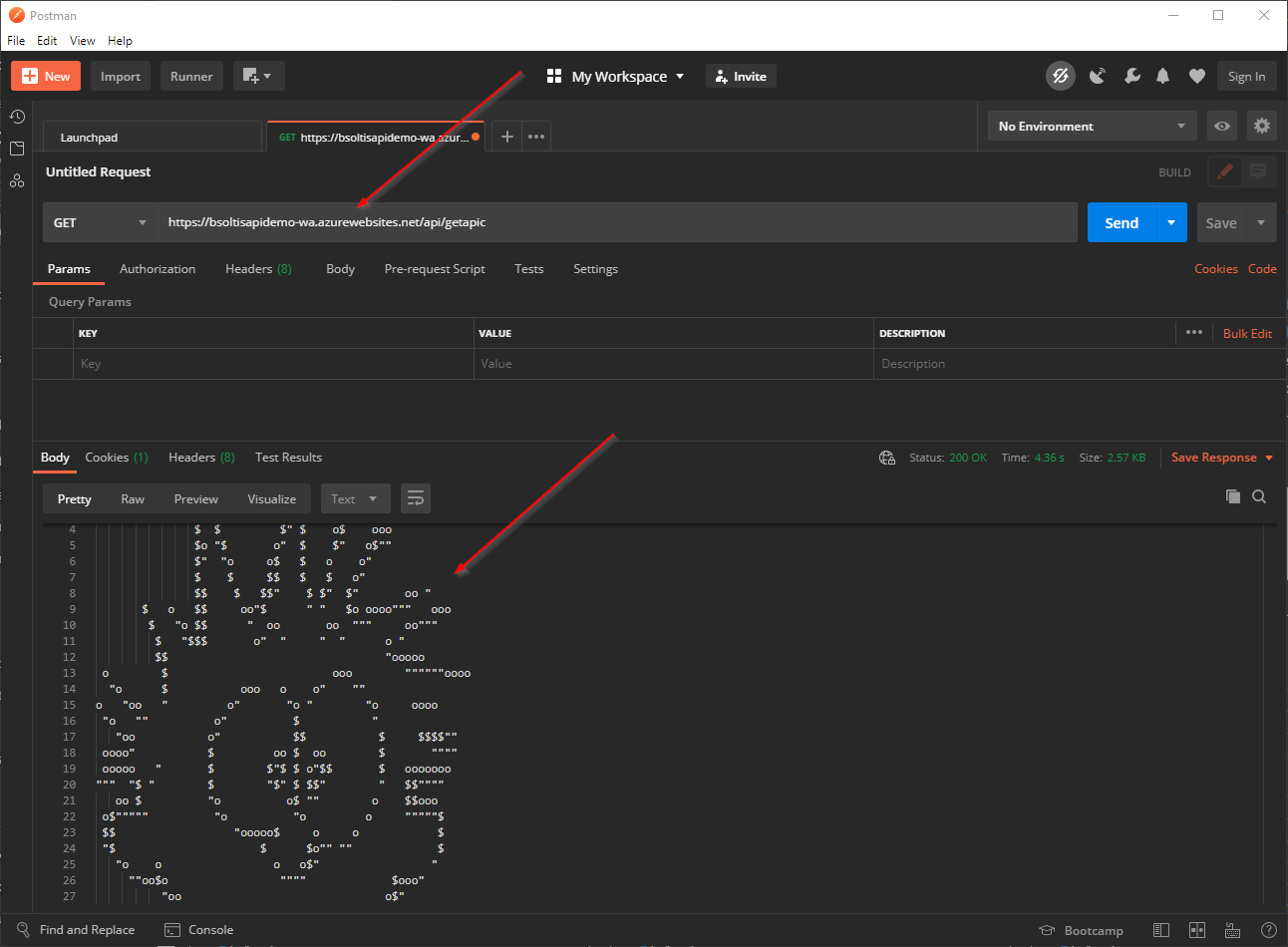Open the No Environment dropdown
Screen dimensions: 1288x947
pyautogui.click(x=1092, y=126)
